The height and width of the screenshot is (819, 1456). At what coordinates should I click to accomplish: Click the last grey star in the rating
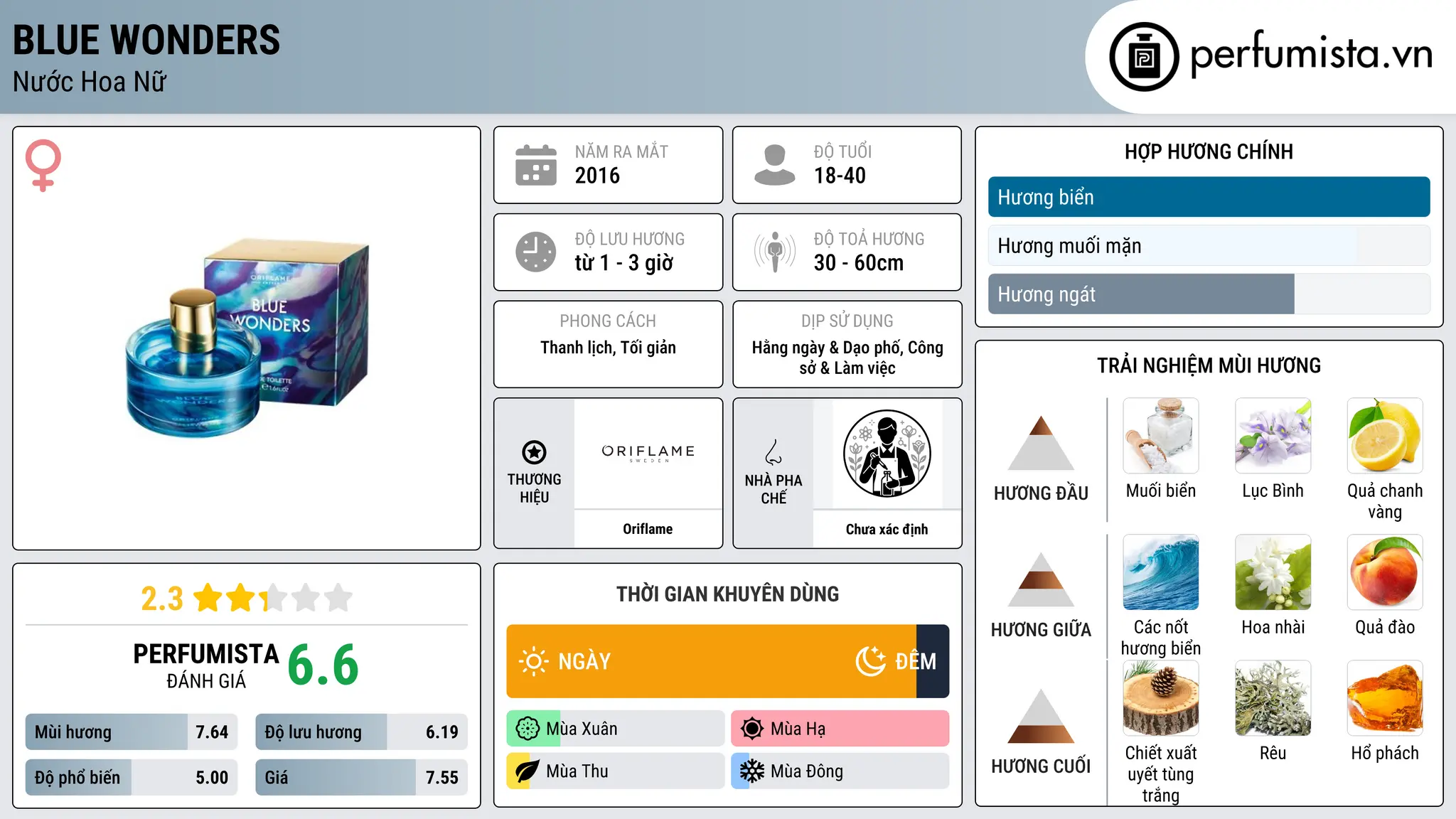click(338, 598)
